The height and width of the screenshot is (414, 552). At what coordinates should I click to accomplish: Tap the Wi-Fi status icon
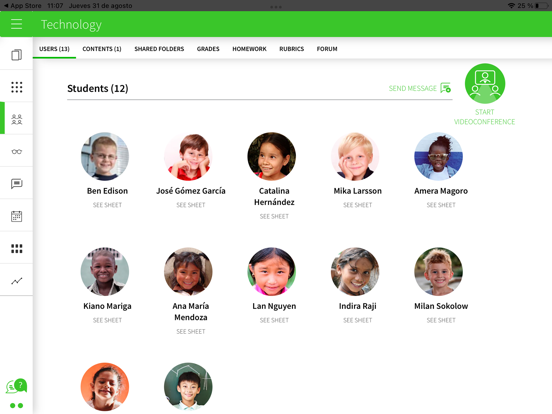(511, 6)
